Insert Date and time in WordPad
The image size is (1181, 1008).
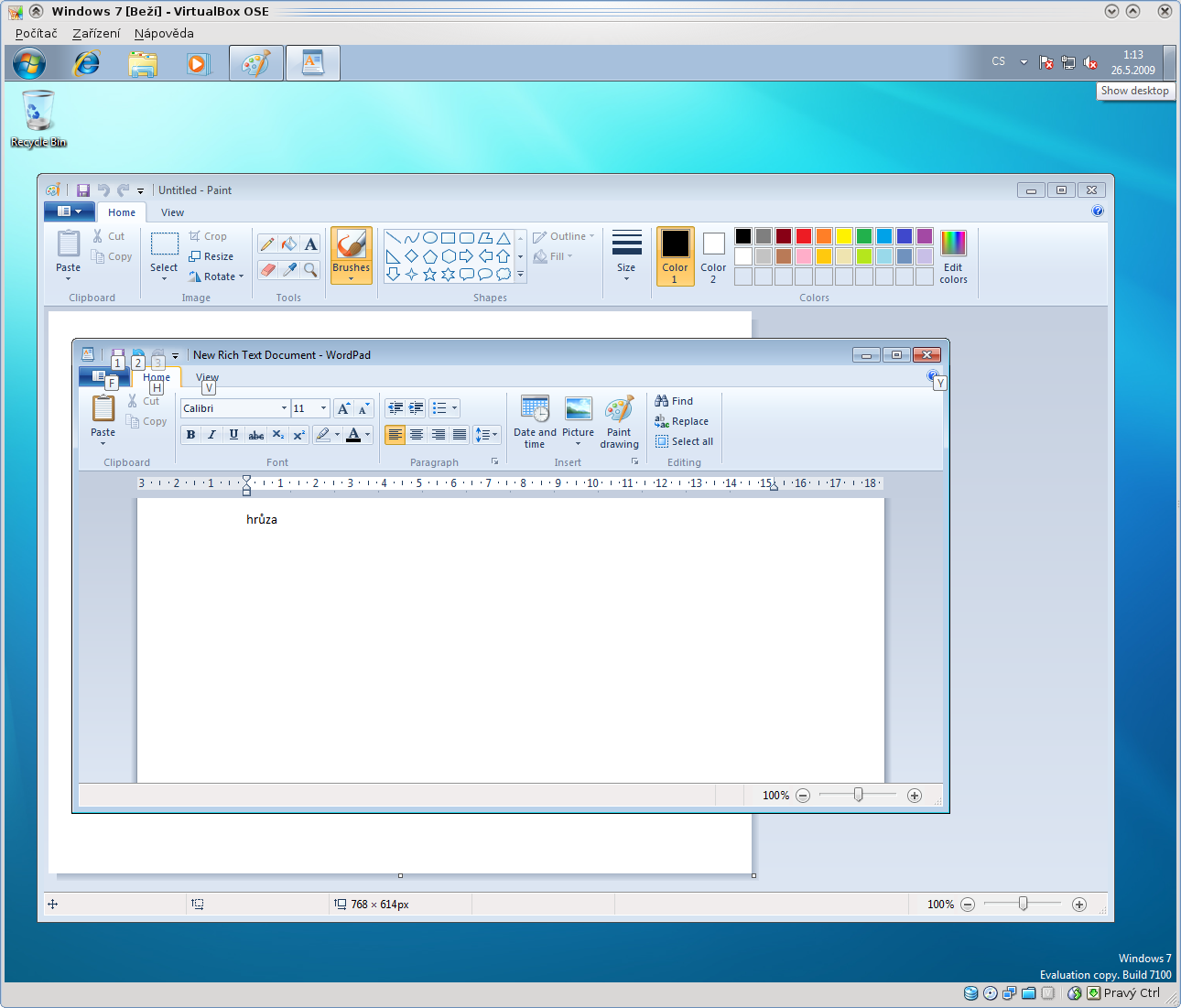tap(535, 422)
